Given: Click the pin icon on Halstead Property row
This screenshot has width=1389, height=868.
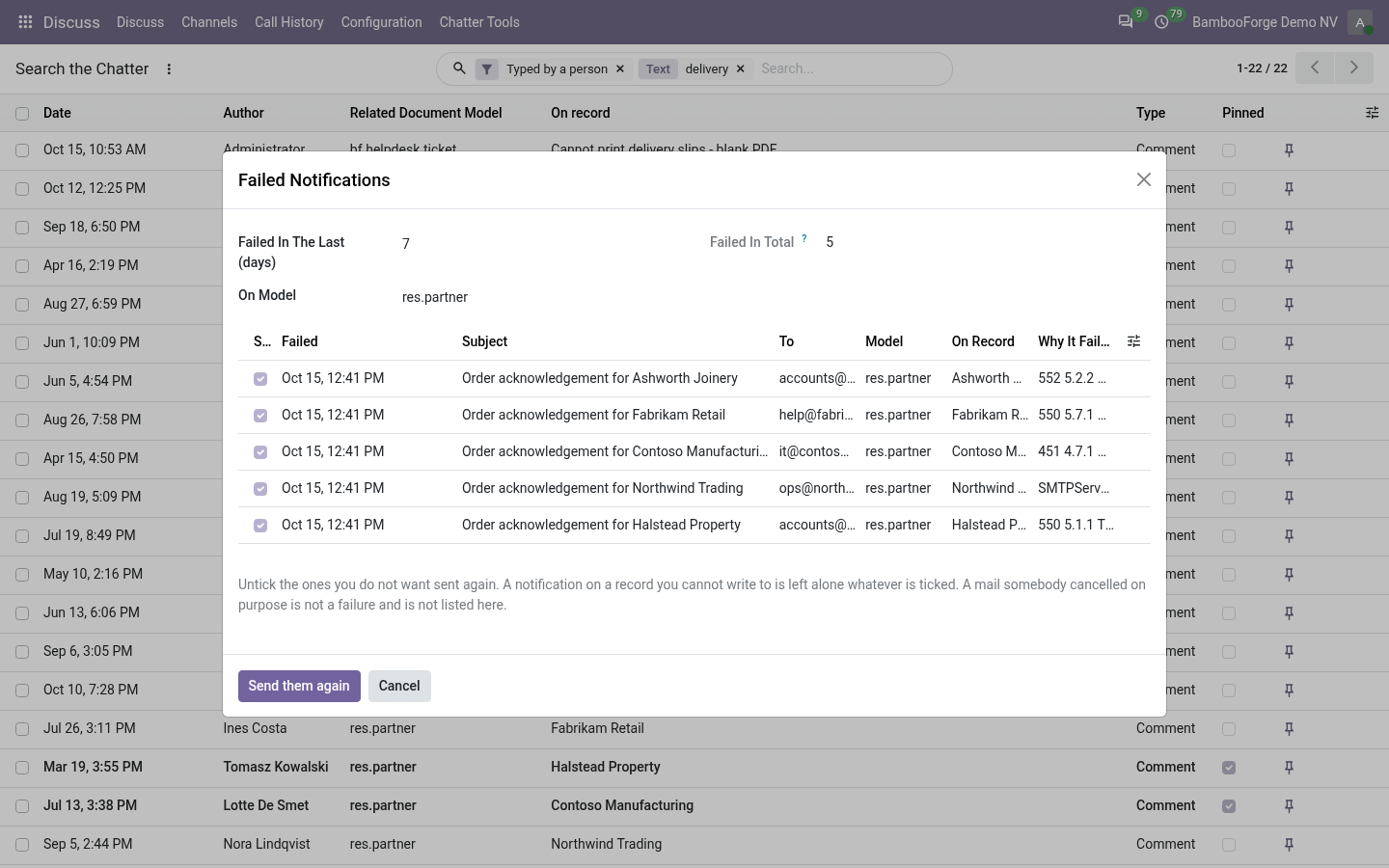Looking at the screenshot, I should (1289, 768).
